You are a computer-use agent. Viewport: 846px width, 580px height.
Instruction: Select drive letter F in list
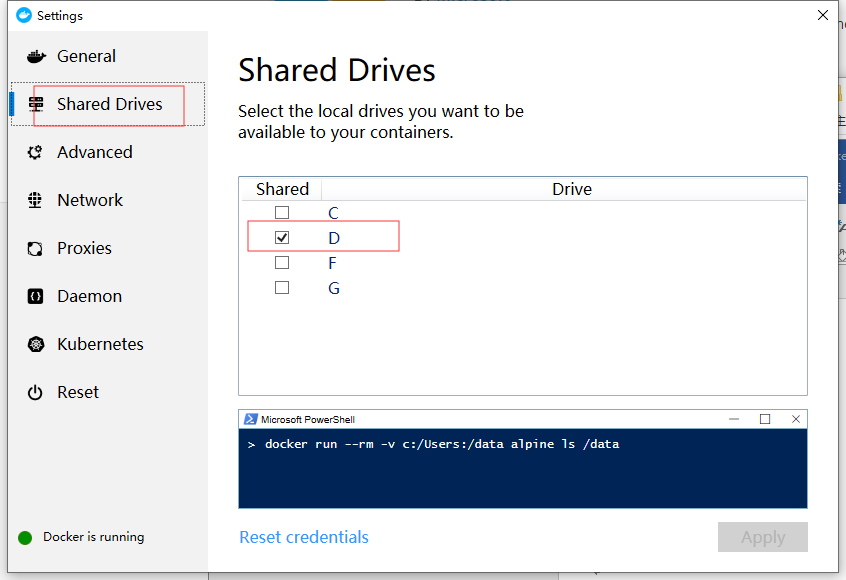point(332,263)
